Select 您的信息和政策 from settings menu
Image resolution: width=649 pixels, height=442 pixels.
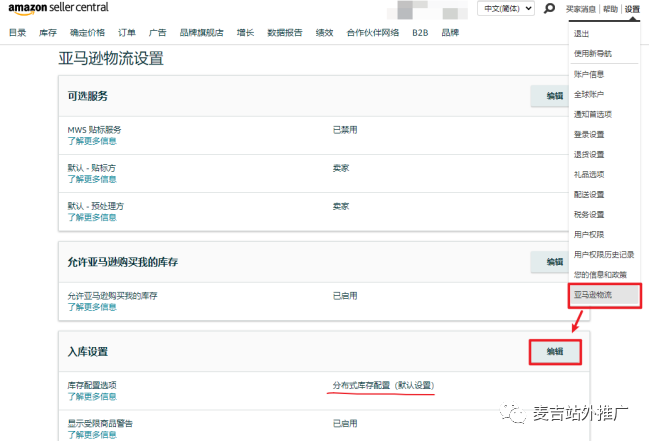[600, 275]
